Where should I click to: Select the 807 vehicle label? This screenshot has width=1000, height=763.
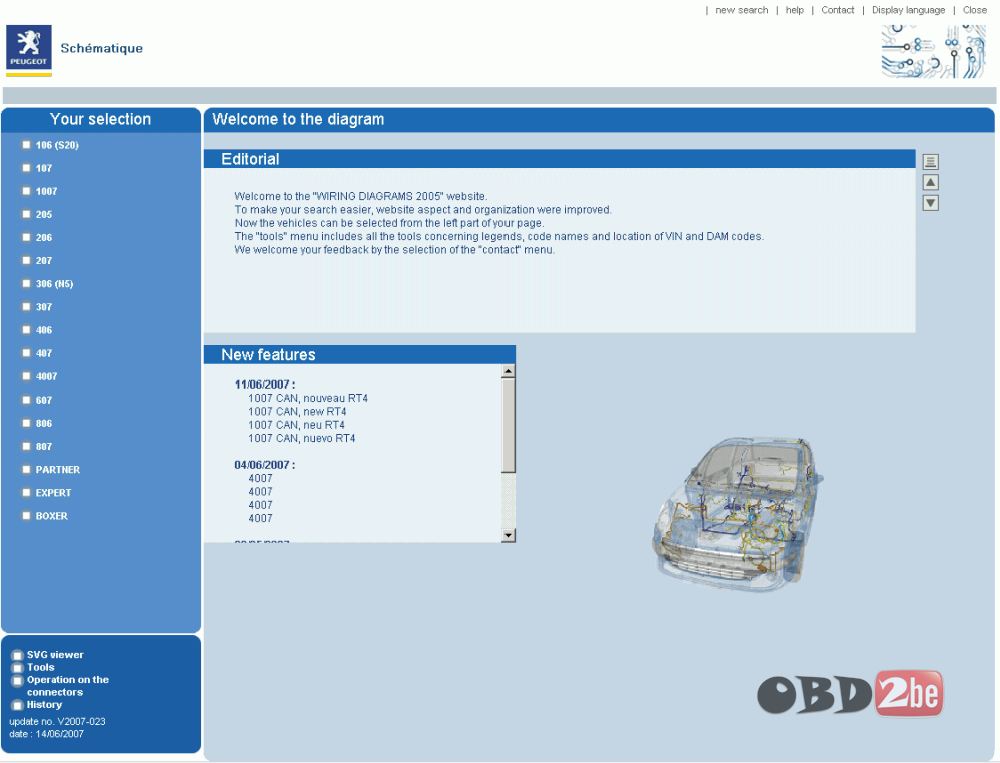coord(43,447)
